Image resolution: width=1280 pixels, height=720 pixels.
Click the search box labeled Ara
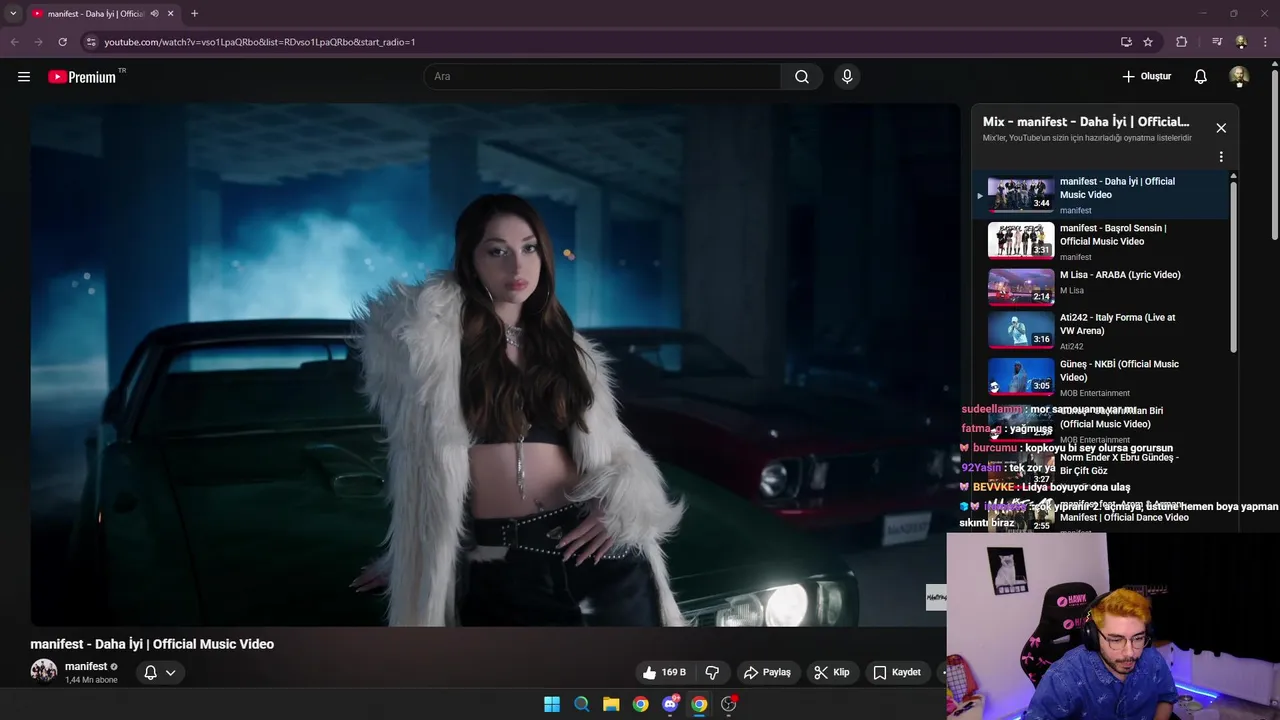point(604,77)
